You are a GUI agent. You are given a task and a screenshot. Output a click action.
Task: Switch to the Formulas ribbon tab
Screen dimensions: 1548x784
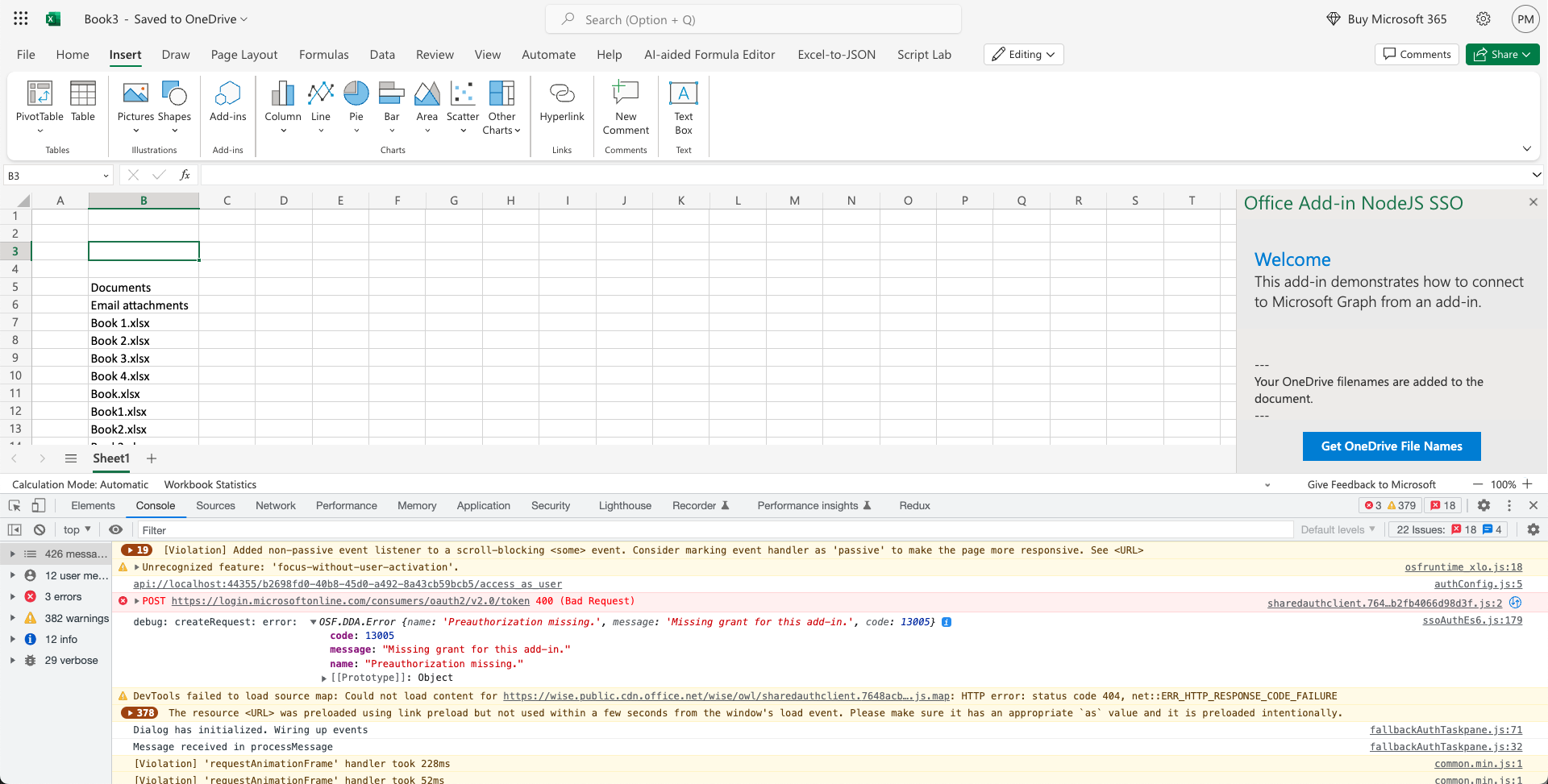(323, 54)
